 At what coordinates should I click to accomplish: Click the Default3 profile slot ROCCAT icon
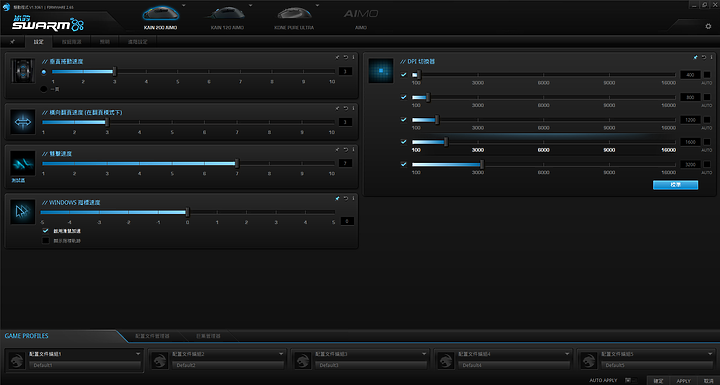pos(303,360)
